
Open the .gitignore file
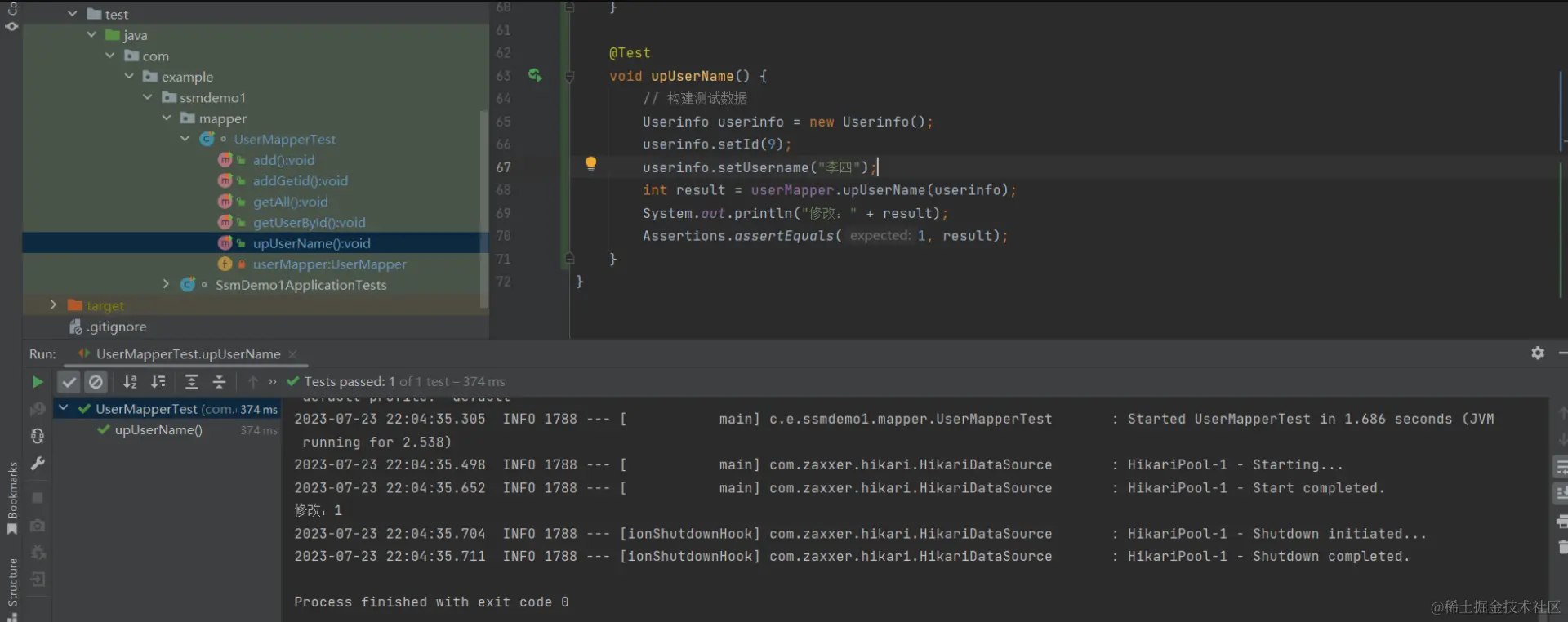pos(118,327)
